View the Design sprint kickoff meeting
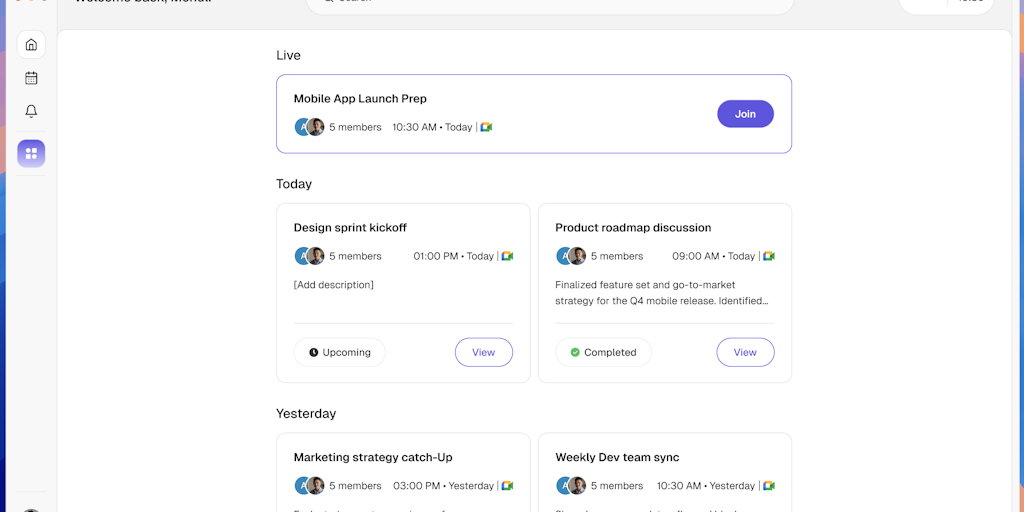Image resolution: width=1024 pixels, height=512 pixels. click(484, 352)
